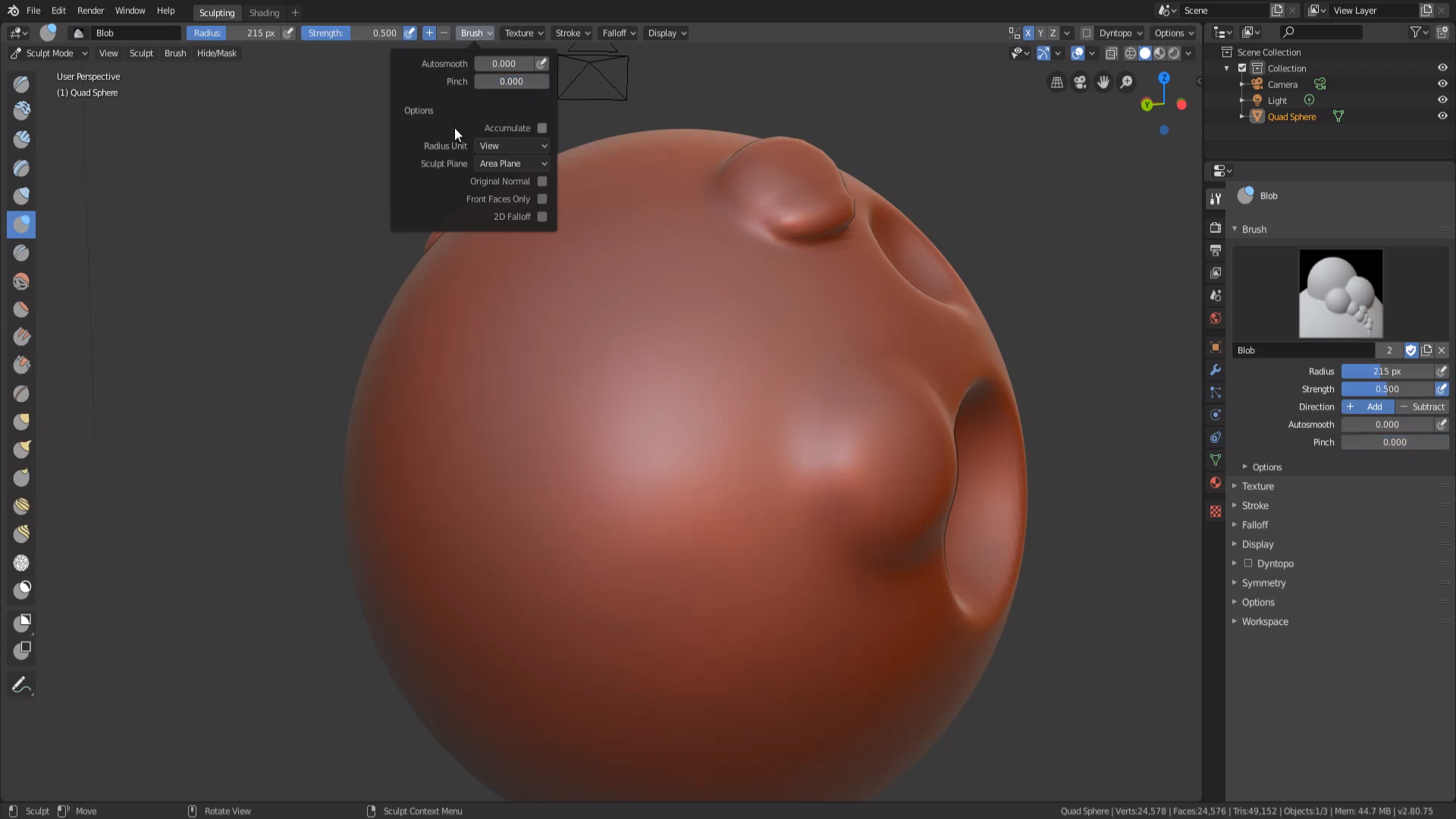Screen dimensions: 1456x819
Task: Click the zoom view magnifier icon
Action: [x=1127, y=82]
